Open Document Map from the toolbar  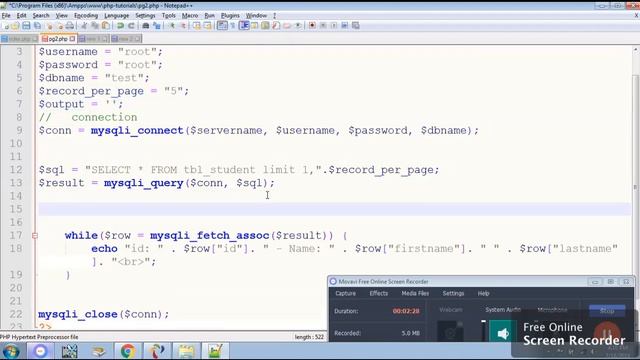coord(265,26)
